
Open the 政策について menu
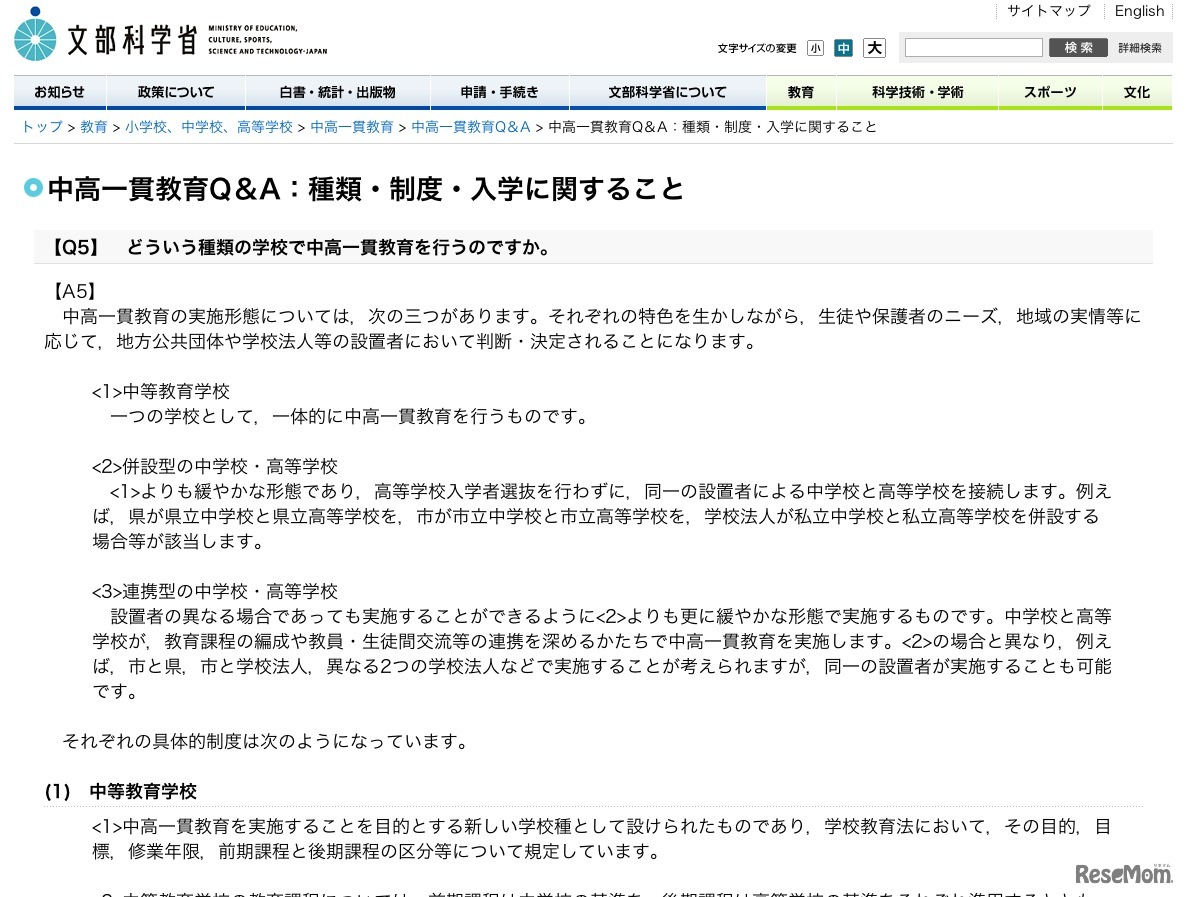point(175,92)
